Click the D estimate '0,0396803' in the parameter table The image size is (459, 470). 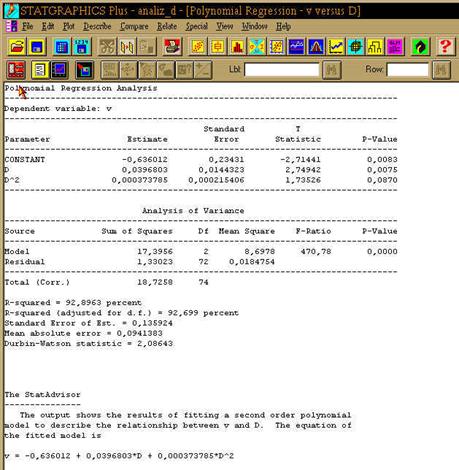tap(145, 170)
